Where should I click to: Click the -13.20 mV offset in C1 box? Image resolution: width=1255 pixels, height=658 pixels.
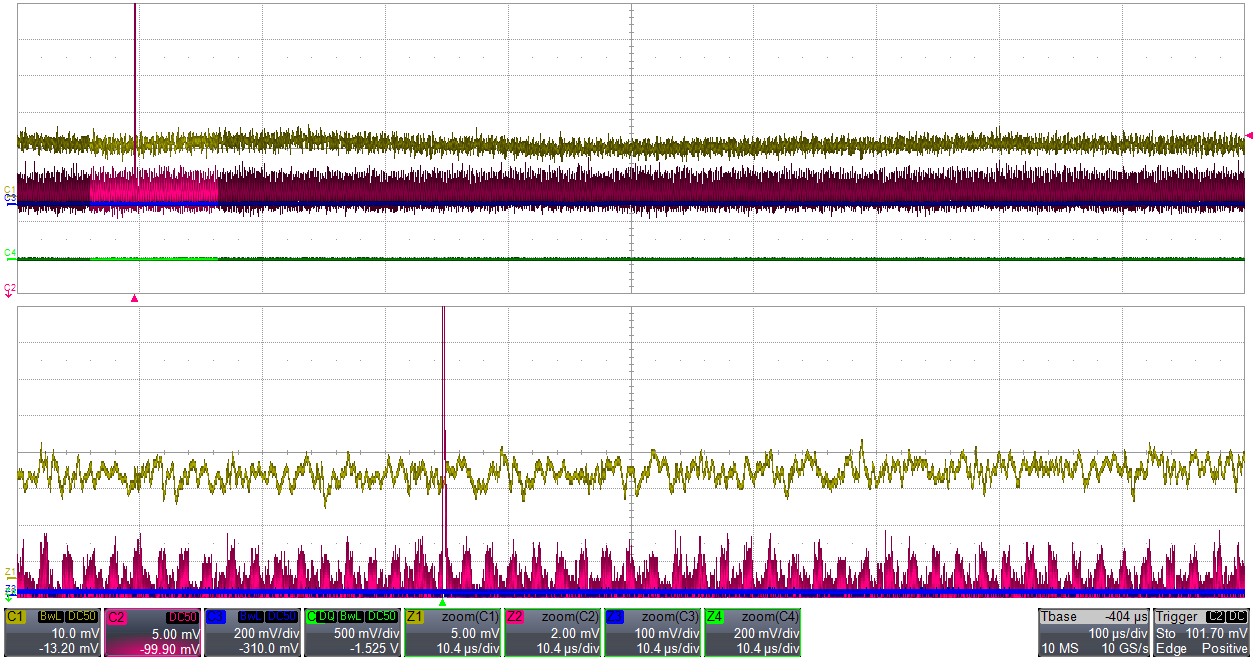tap(71, 648)
